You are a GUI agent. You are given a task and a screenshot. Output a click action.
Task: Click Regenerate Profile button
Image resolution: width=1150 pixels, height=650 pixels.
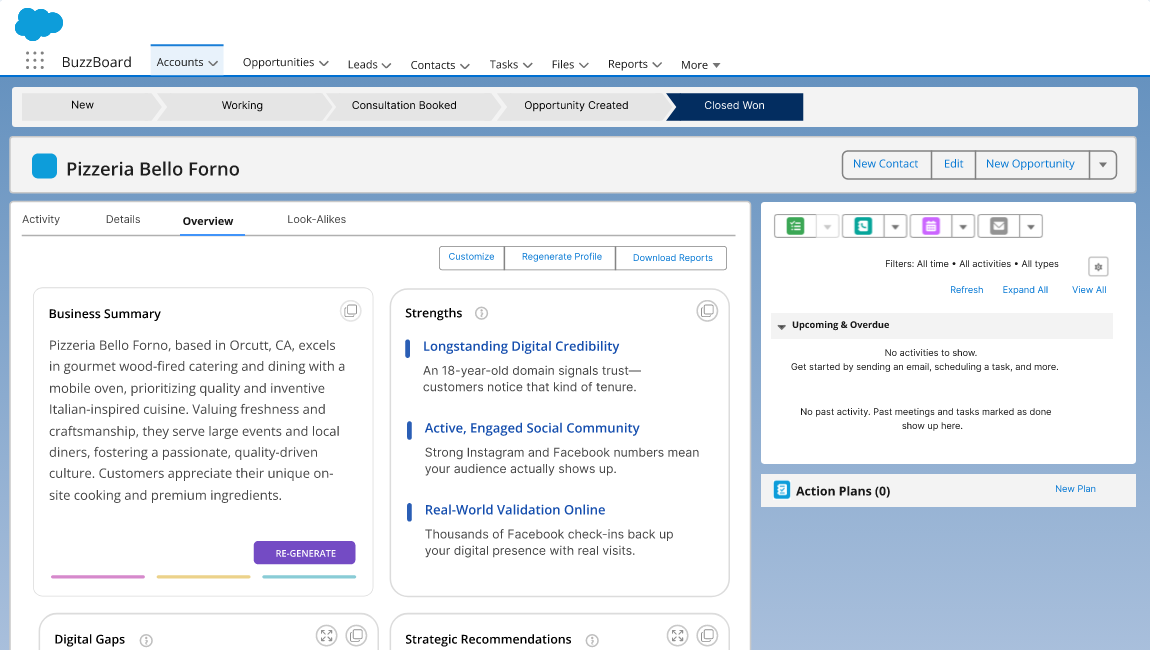pos(561,258)
